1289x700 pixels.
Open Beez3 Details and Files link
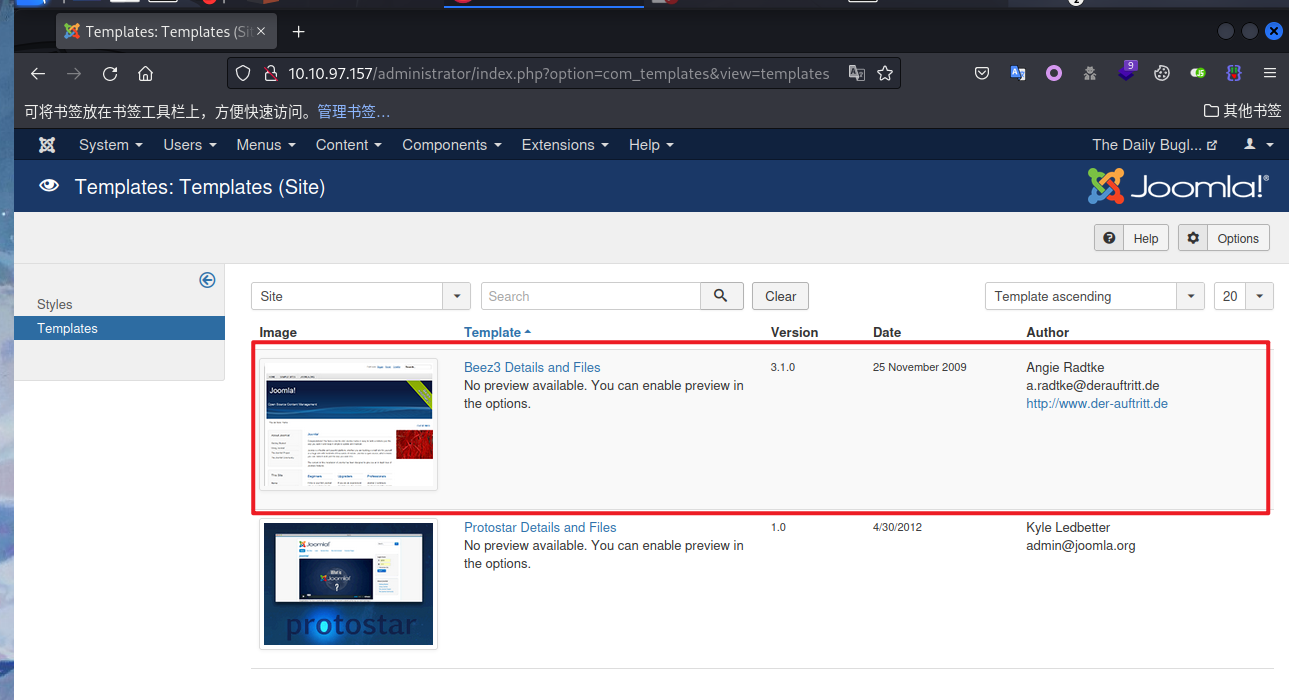pyautogui.click(x=532, y=367)
